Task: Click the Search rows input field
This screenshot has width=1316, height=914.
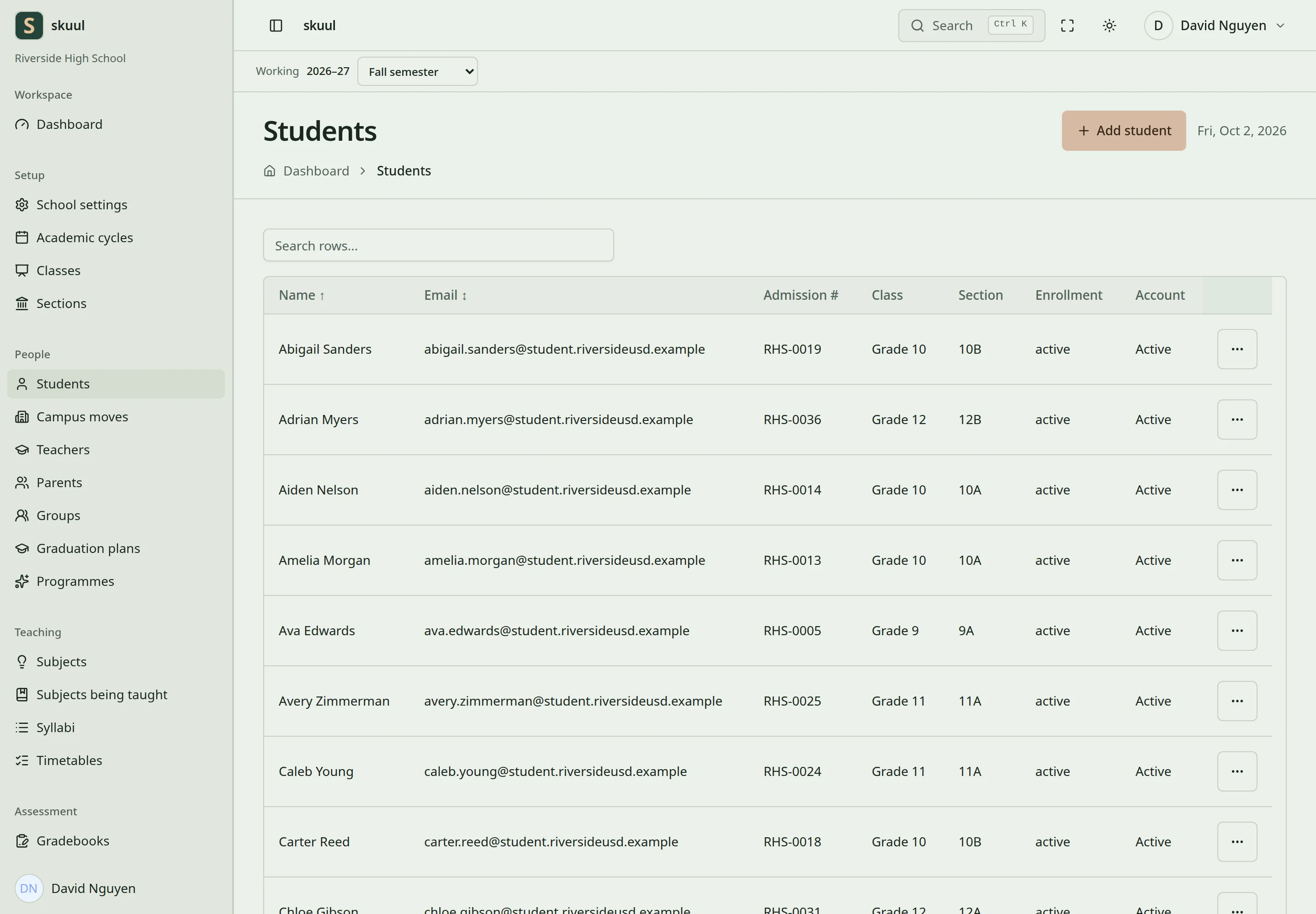Action: (438, 246)
